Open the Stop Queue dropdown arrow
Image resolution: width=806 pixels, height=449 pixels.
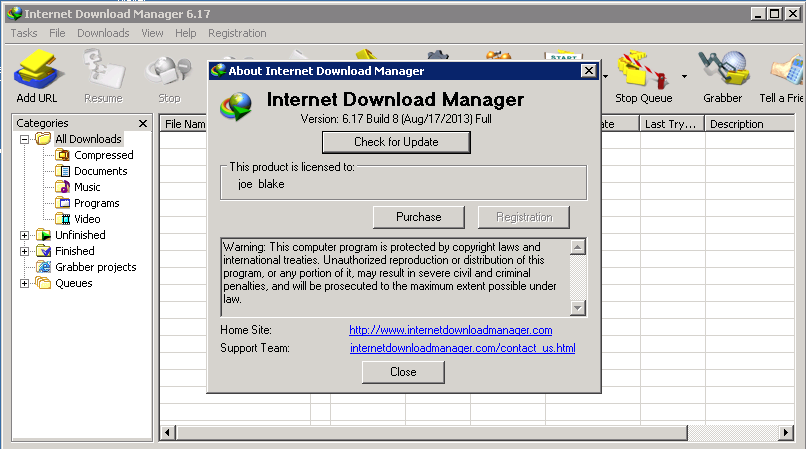click(x=684, y=77)
